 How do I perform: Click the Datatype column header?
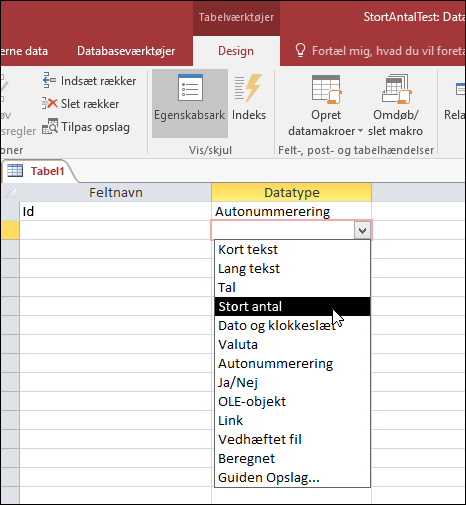click(291, 192)
